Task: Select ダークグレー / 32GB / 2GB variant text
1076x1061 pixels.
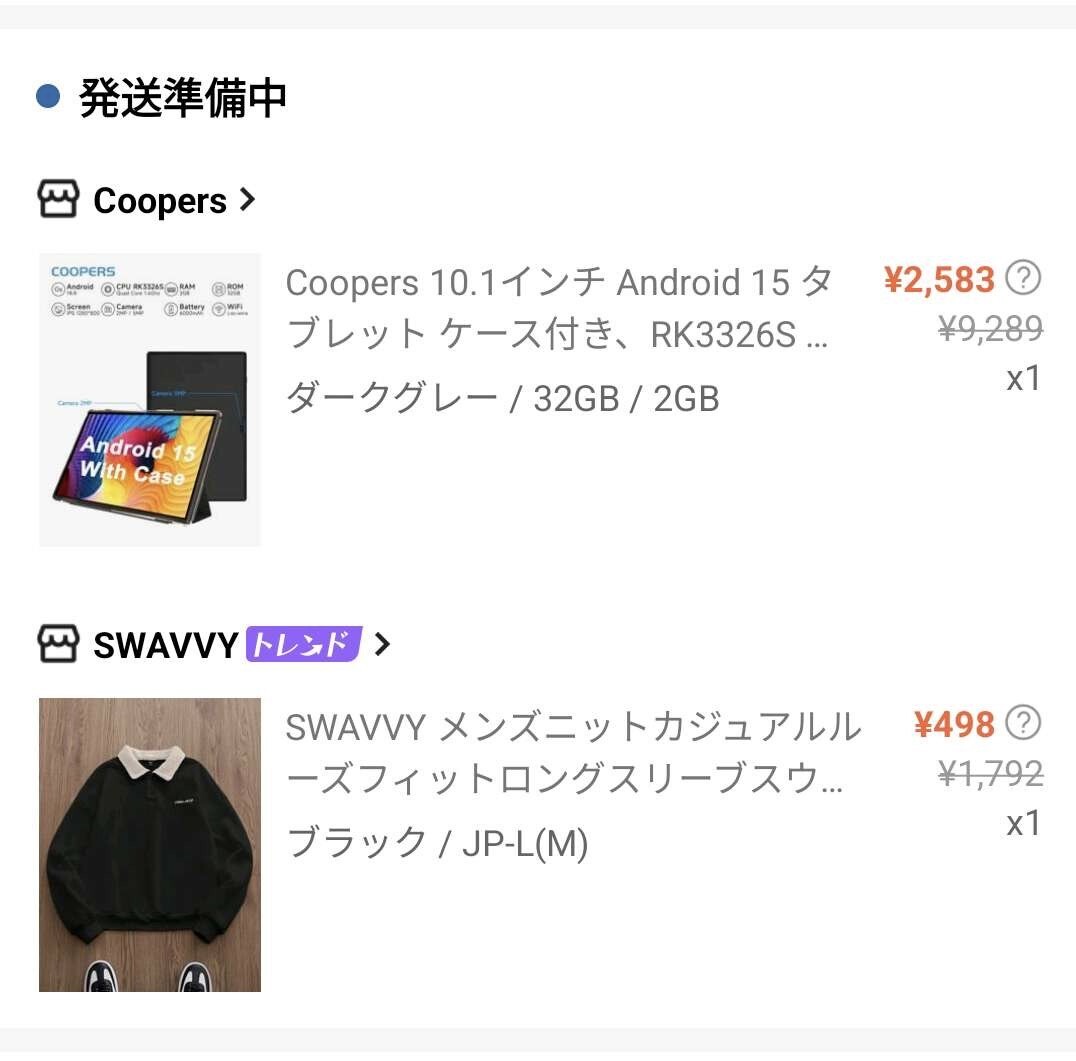Action: click(x=502, y=398)
